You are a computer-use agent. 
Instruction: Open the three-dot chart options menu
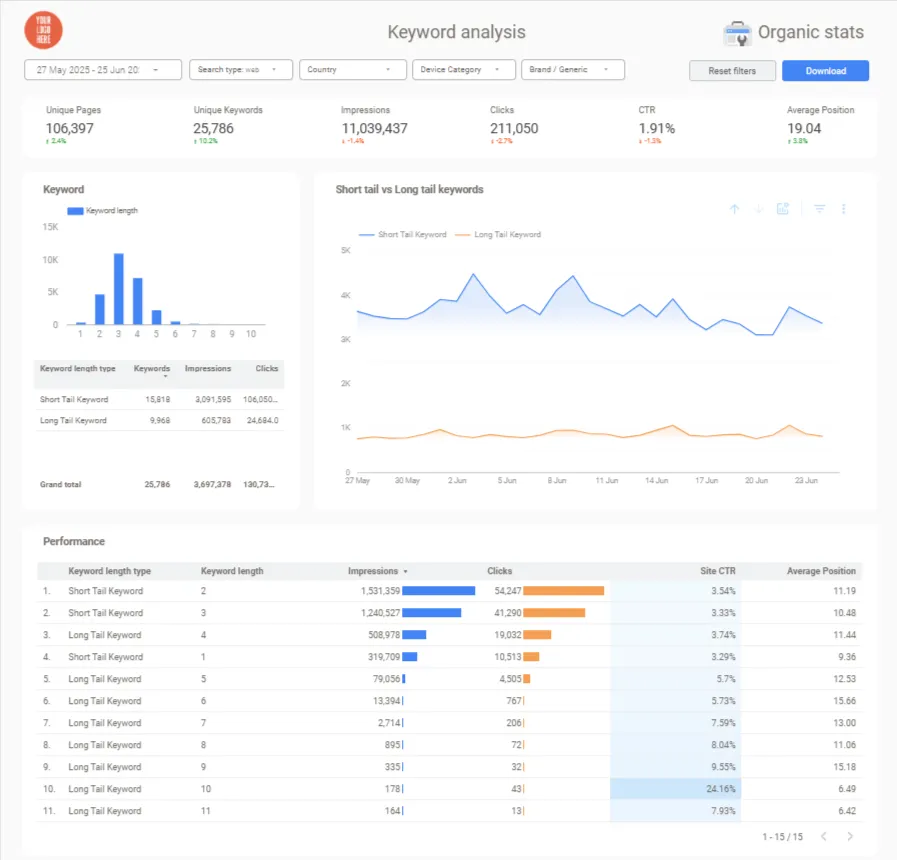point(843,209)
